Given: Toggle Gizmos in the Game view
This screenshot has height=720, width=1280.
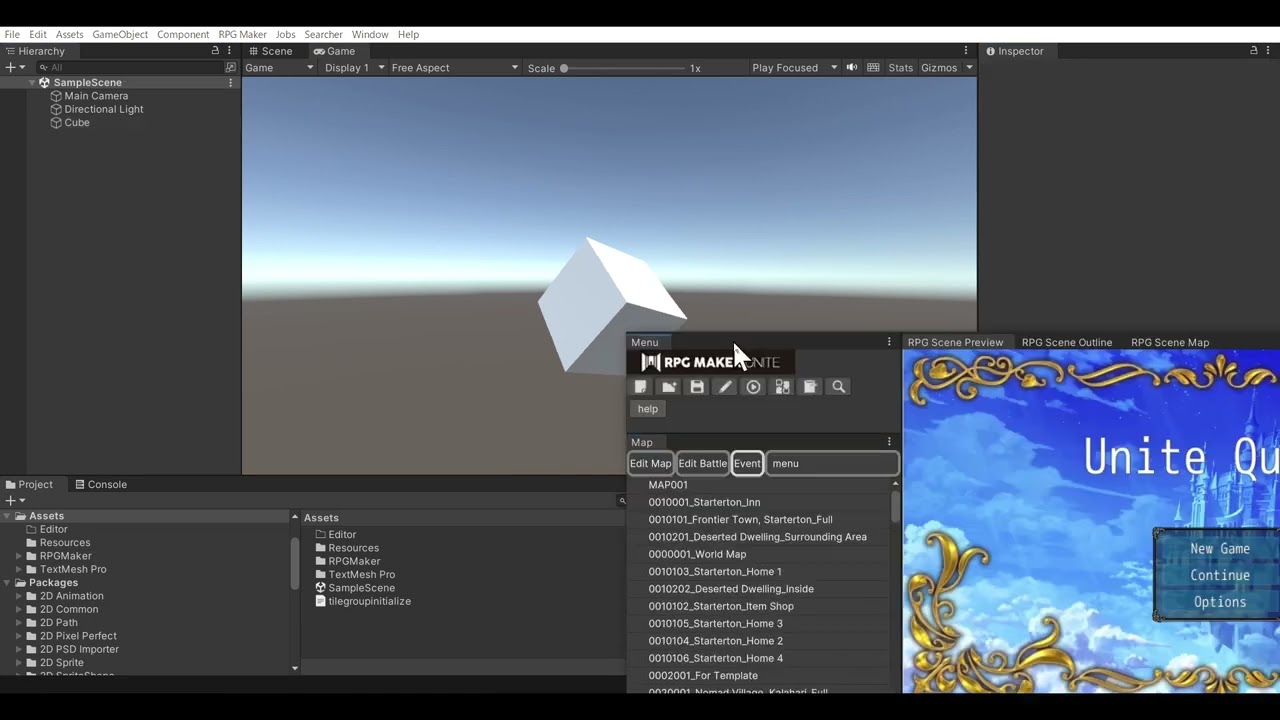Looking at the screenshot, I should (938, 68).
